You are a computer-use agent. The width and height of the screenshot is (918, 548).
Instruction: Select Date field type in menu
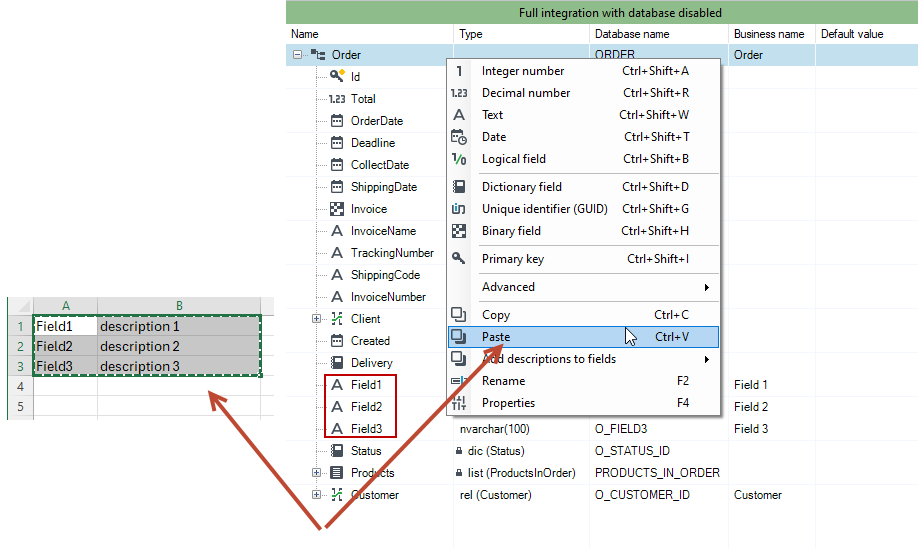coord(583,137)
